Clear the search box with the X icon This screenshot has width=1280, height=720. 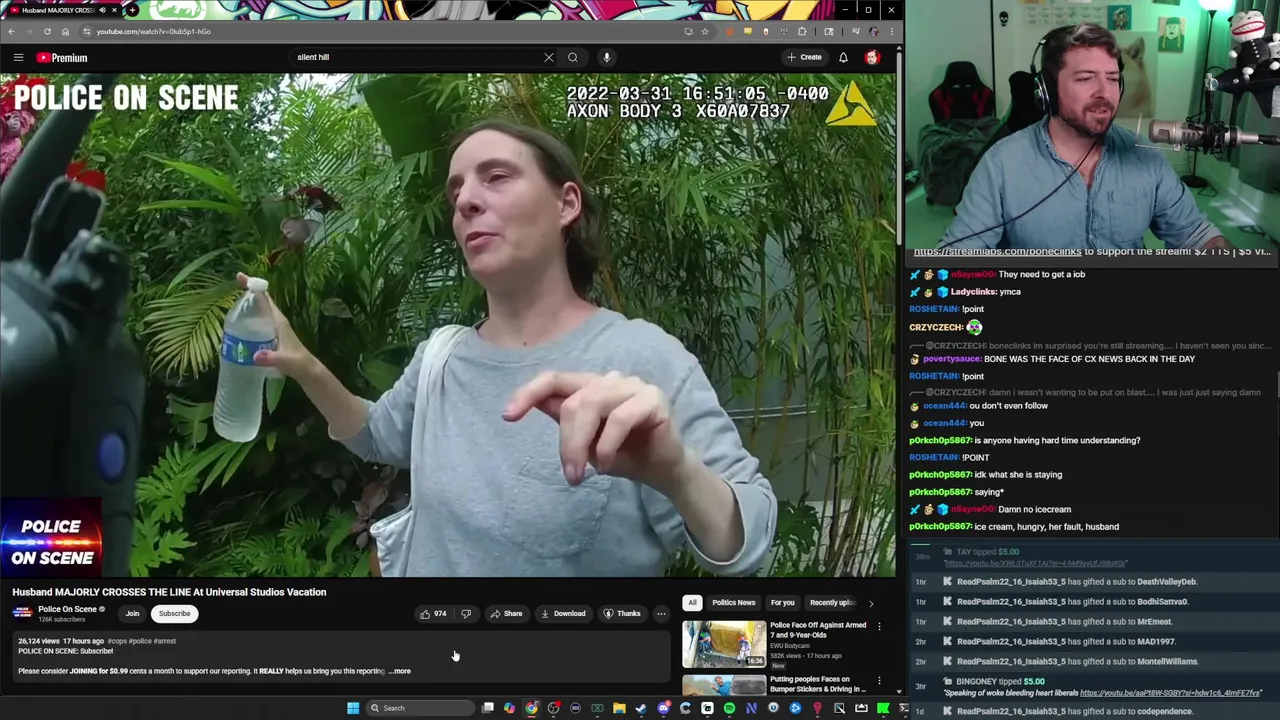click(x=549, y=58)
